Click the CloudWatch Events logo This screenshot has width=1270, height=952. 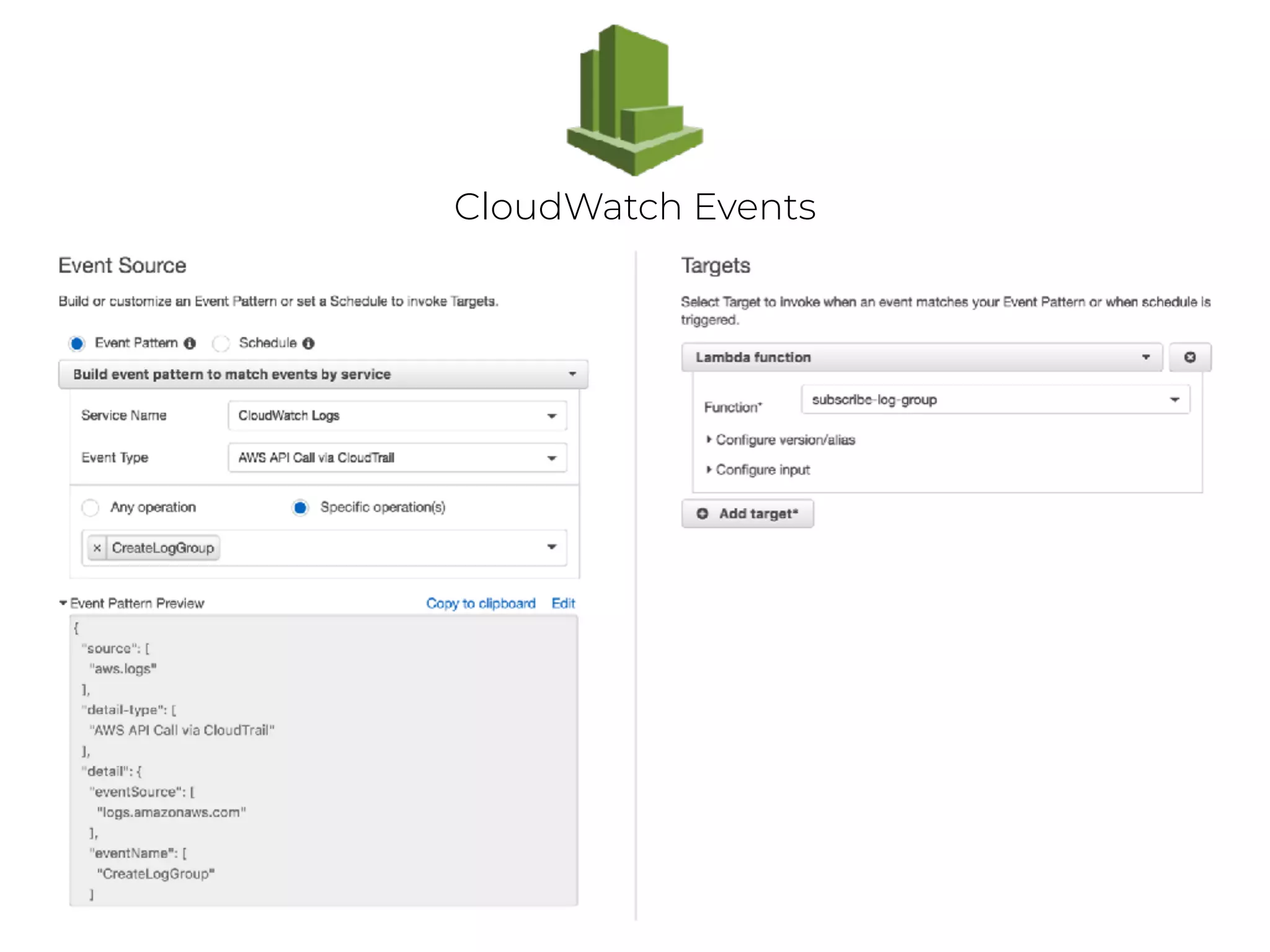[x=634, y=100]
